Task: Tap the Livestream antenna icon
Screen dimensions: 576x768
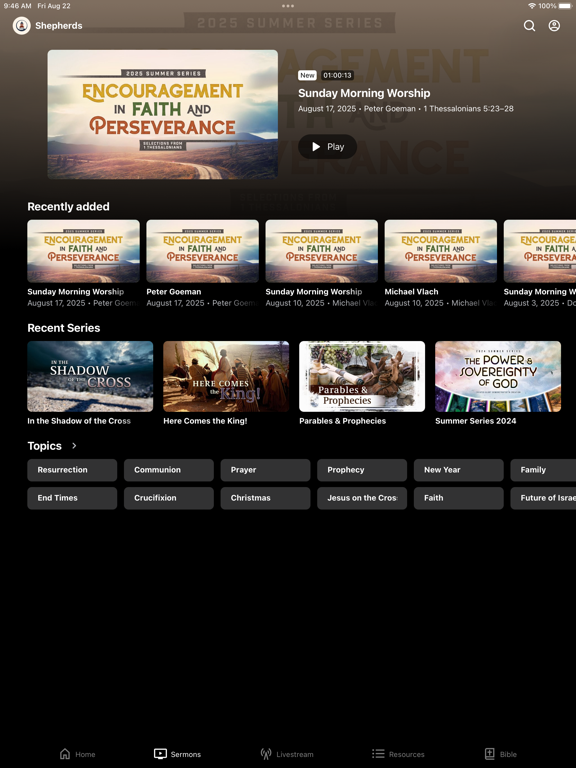Action: (x=266, y=753)
